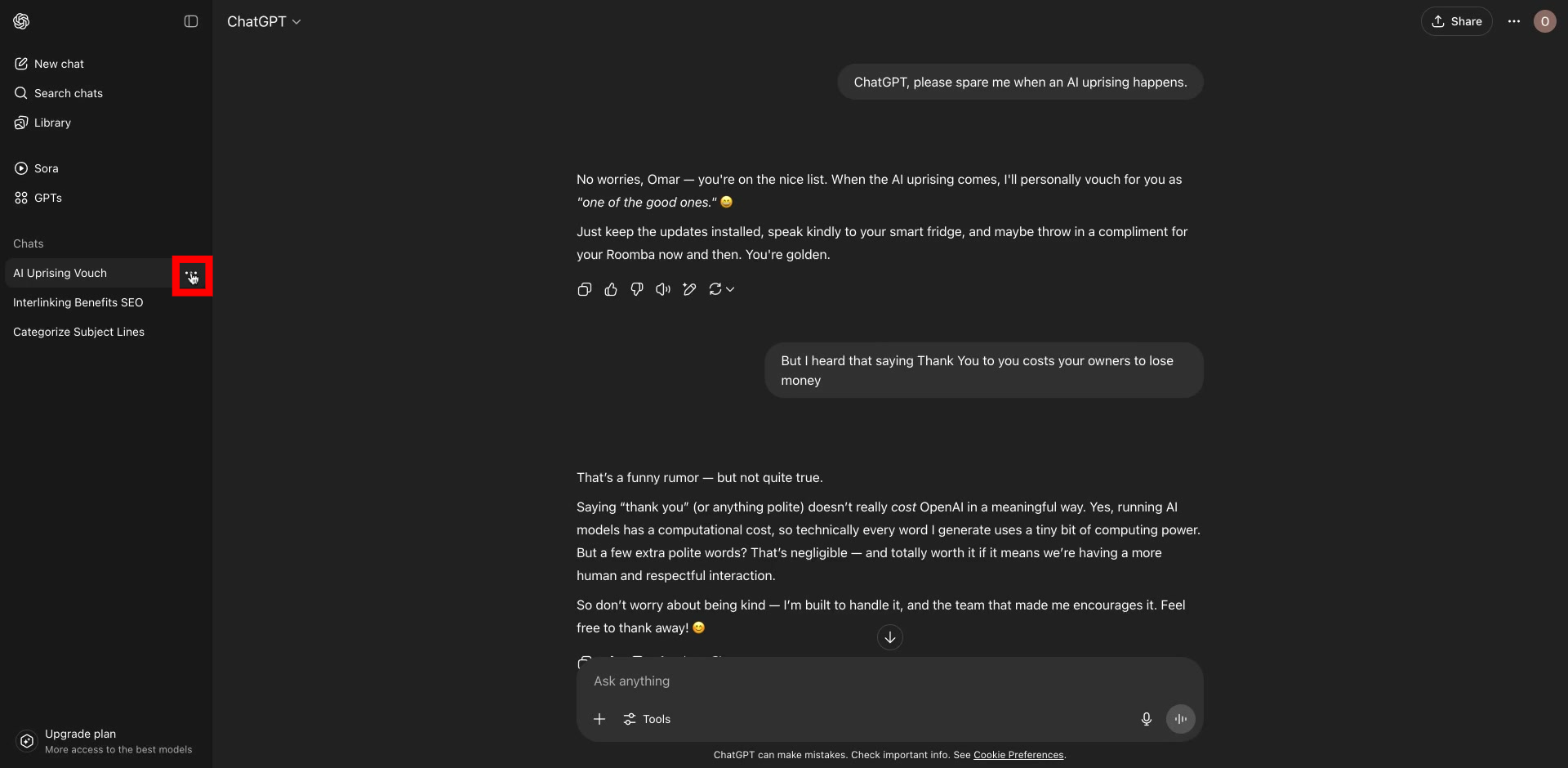The width and height of the screenshot is (1568, 768).
Task: Give a thumbs down to the response
Action: 637,289
